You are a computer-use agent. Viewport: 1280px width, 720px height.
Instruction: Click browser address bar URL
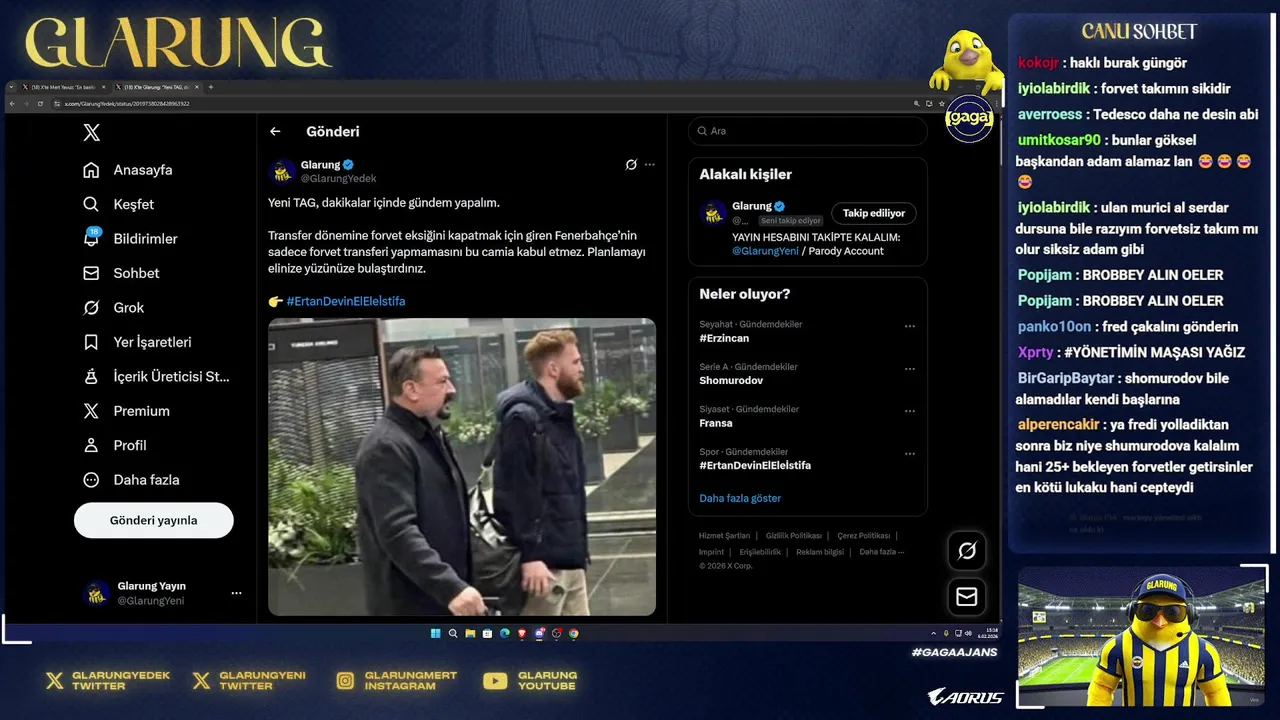(127, 104)
